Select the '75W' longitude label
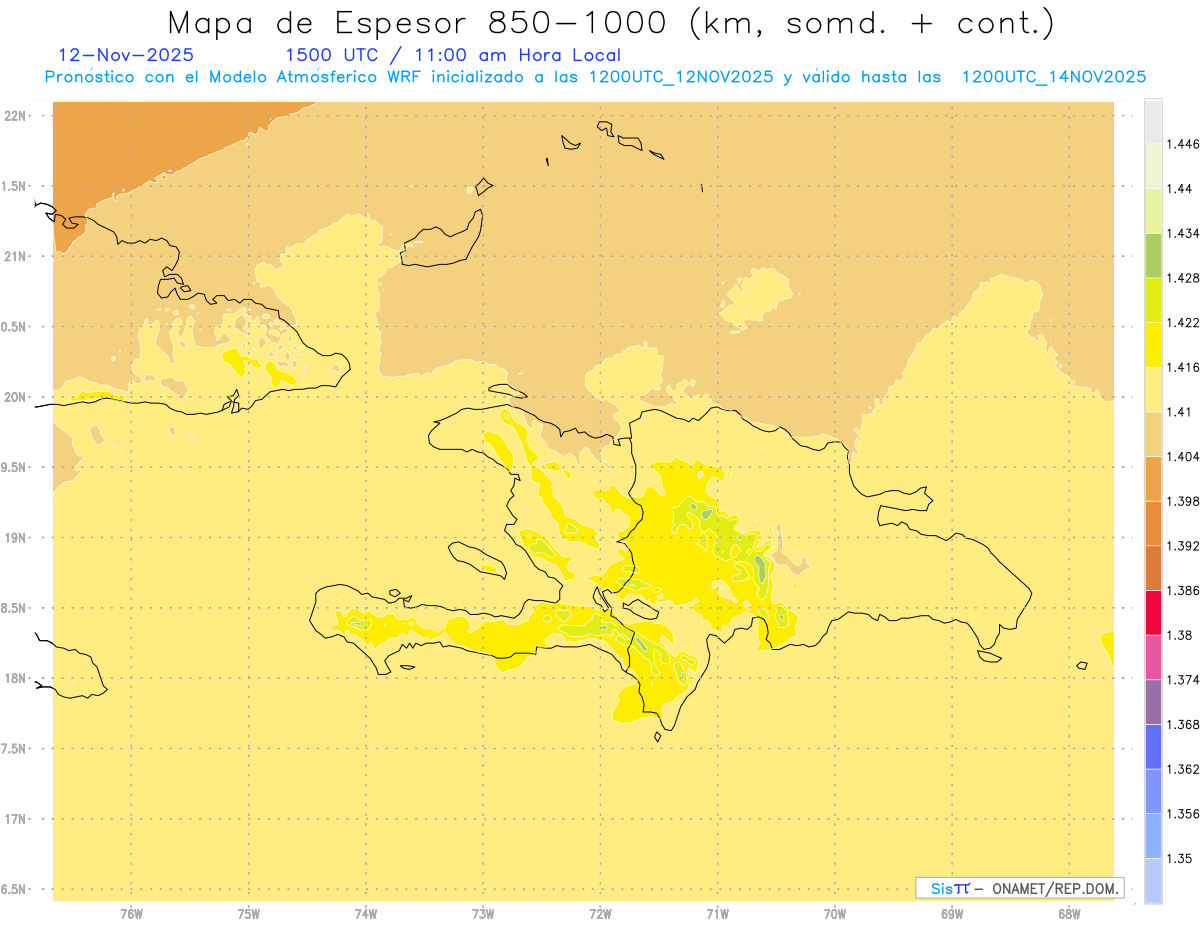Screen dimensions: 1200x927 pyautogui.click(x=249, y=914)
